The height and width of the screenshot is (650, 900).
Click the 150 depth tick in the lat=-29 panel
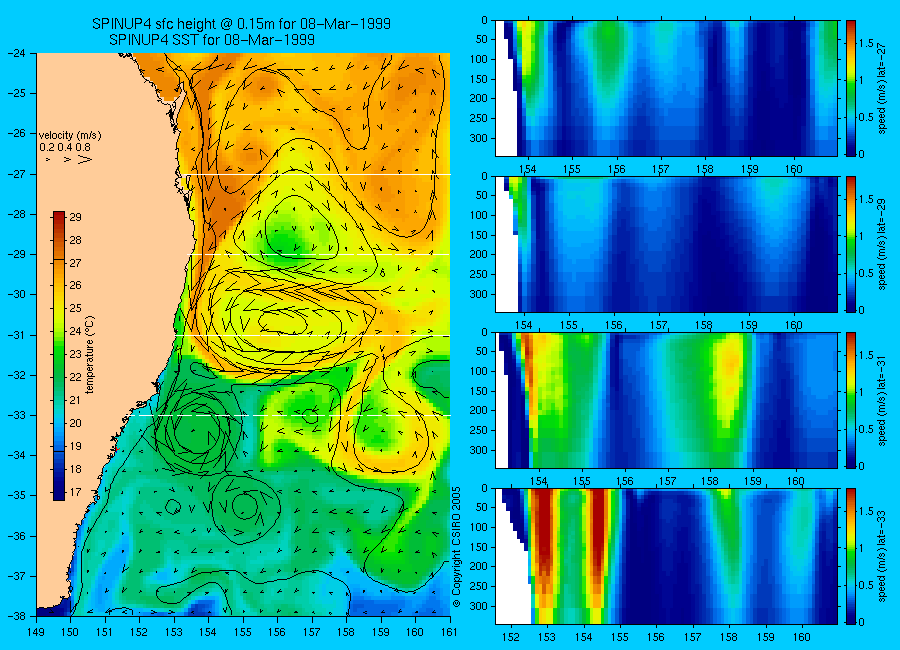478,235
